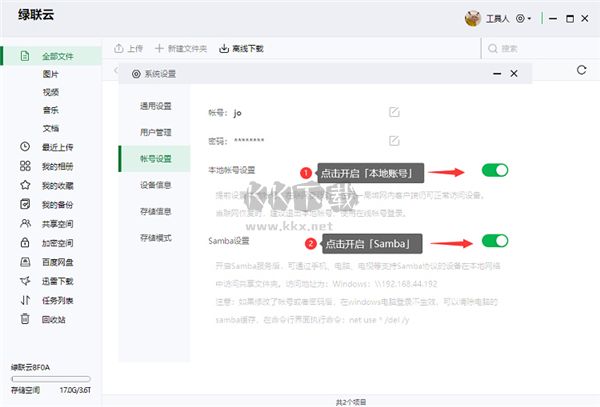Switch to the 存储信息 tab
Image resolution: width=600 pixels, height=407 pixels.
click(155, 212)
